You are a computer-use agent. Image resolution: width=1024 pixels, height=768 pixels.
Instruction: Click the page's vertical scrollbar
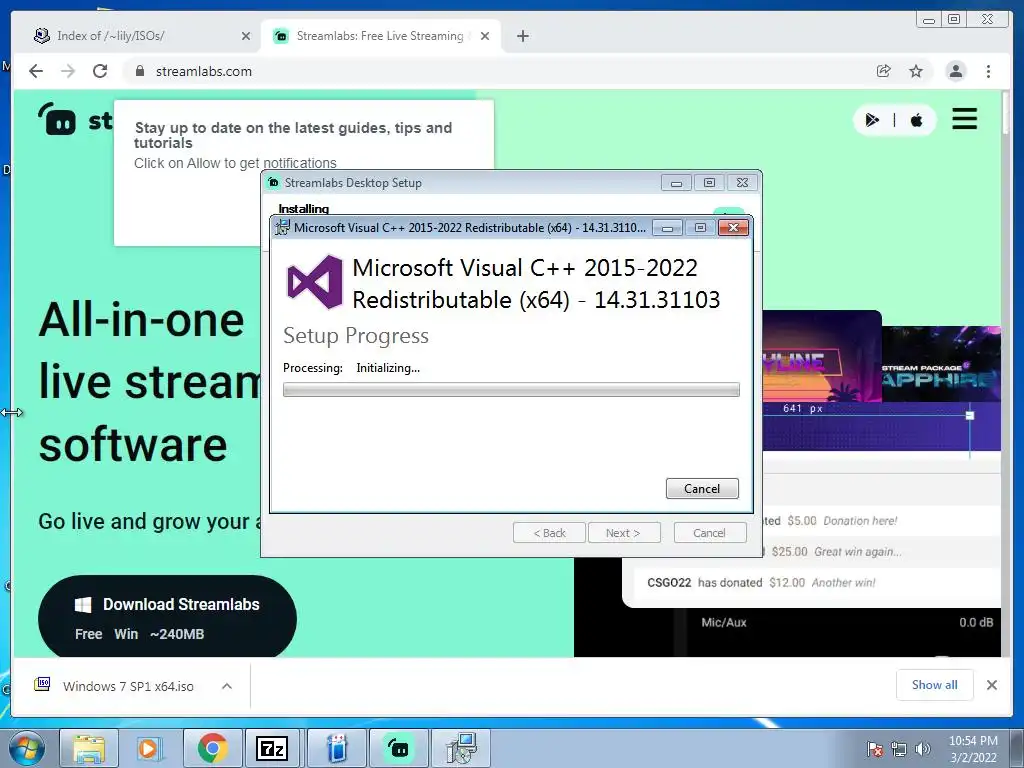[1006, 372]
